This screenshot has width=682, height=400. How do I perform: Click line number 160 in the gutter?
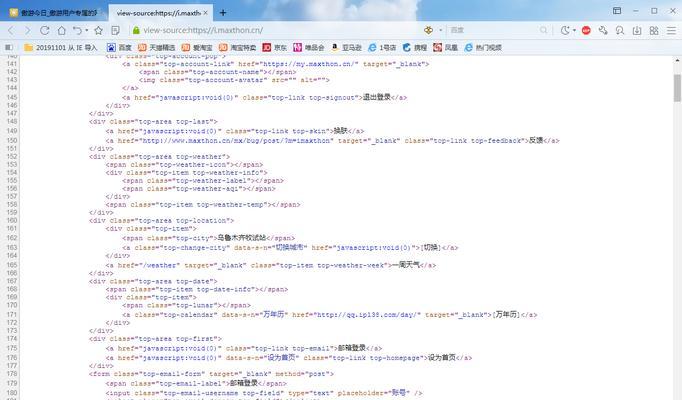coord(12,220)
